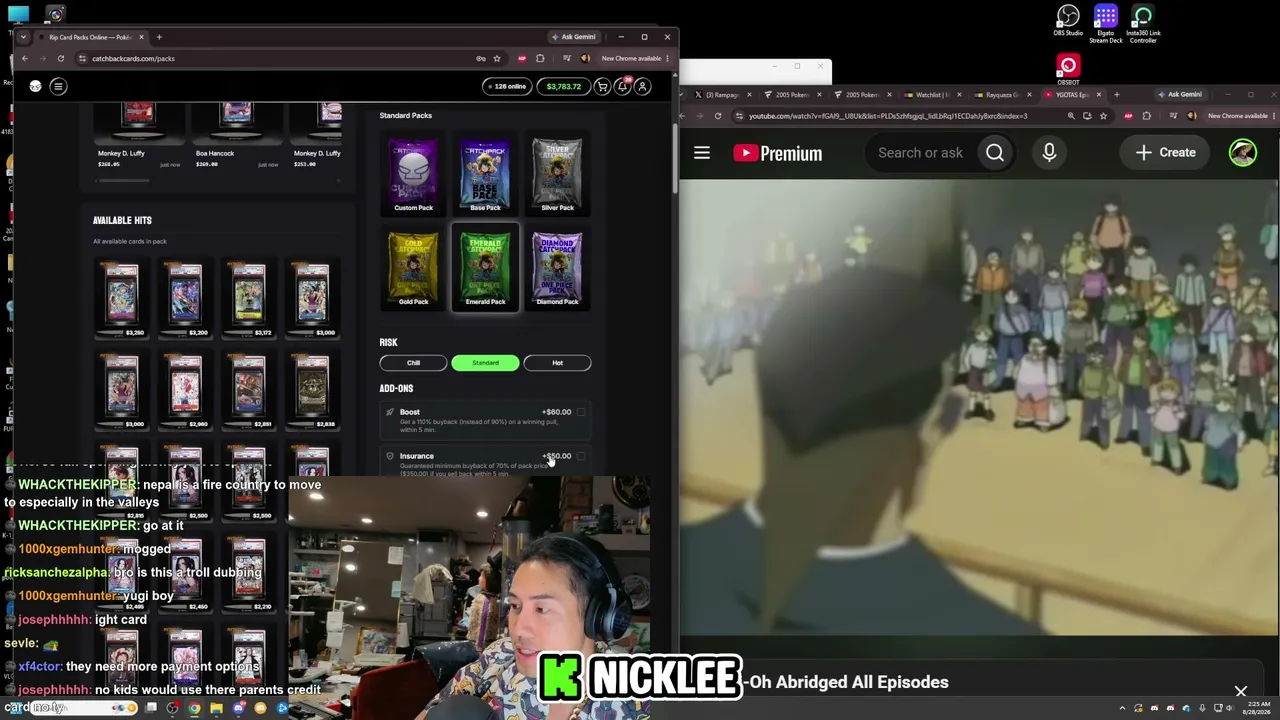Viewport: 1280px width, 720px height.
Task: Switch to the Watchlist tab
Action: [x=933, y=95]
